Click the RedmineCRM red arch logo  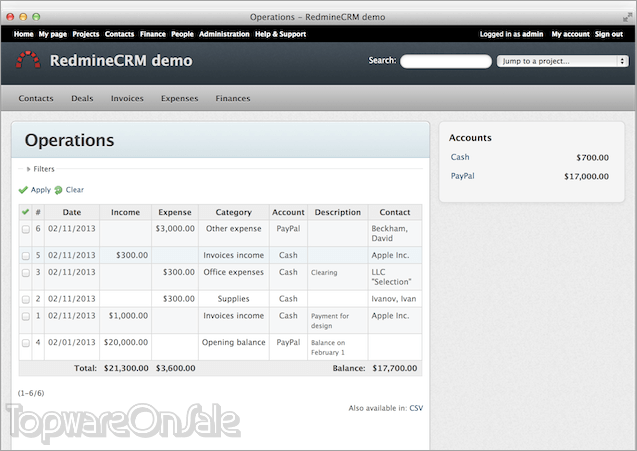tap(28, 60)
